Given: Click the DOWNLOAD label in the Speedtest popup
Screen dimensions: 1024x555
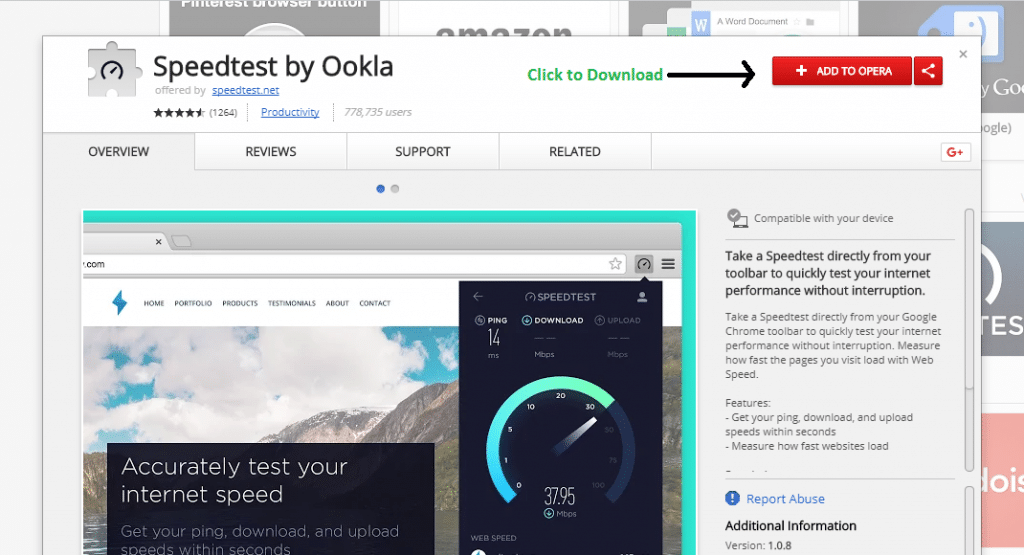Looking at the screenshot, I should [x=552, y=321].
